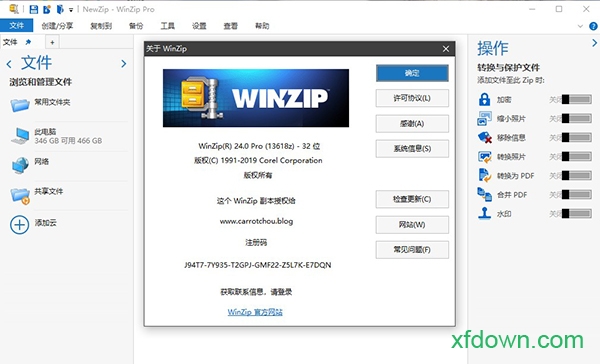600x364 pixels.
Task: Click the WinZip(R) 24.0 Pro version text
Action: coord(259,146)
